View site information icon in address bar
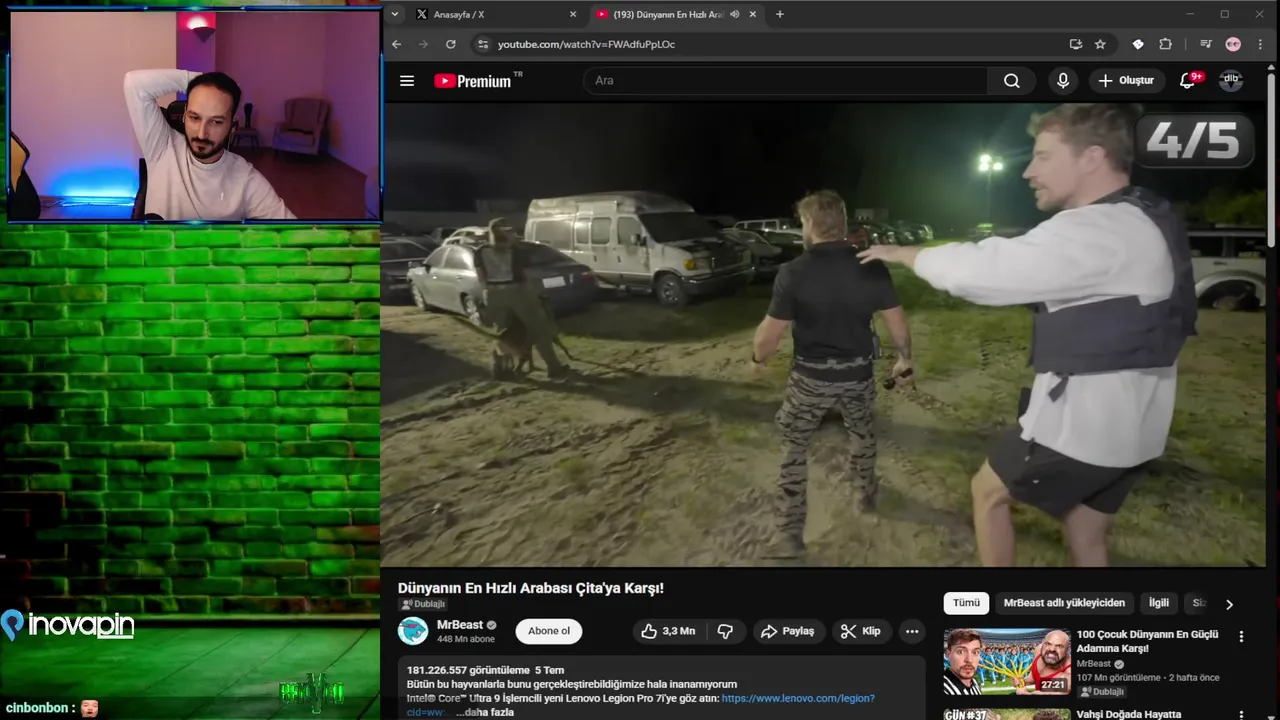The height and width of the screenshot is (720, 1280). 483,44
